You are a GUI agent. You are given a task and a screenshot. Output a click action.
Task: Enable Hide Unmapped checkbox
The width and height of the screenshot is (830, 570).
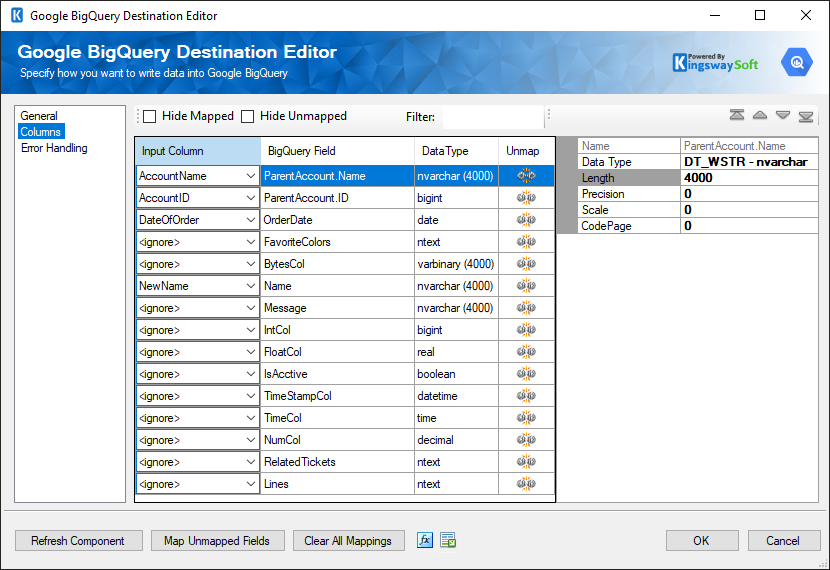pyautogui.click(x=248, y=116)
